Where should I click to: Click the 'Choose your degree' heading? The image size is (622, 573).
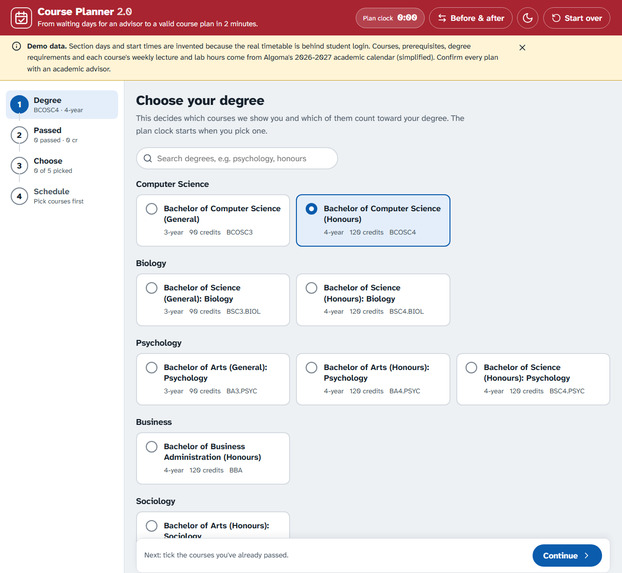point(200,100)
